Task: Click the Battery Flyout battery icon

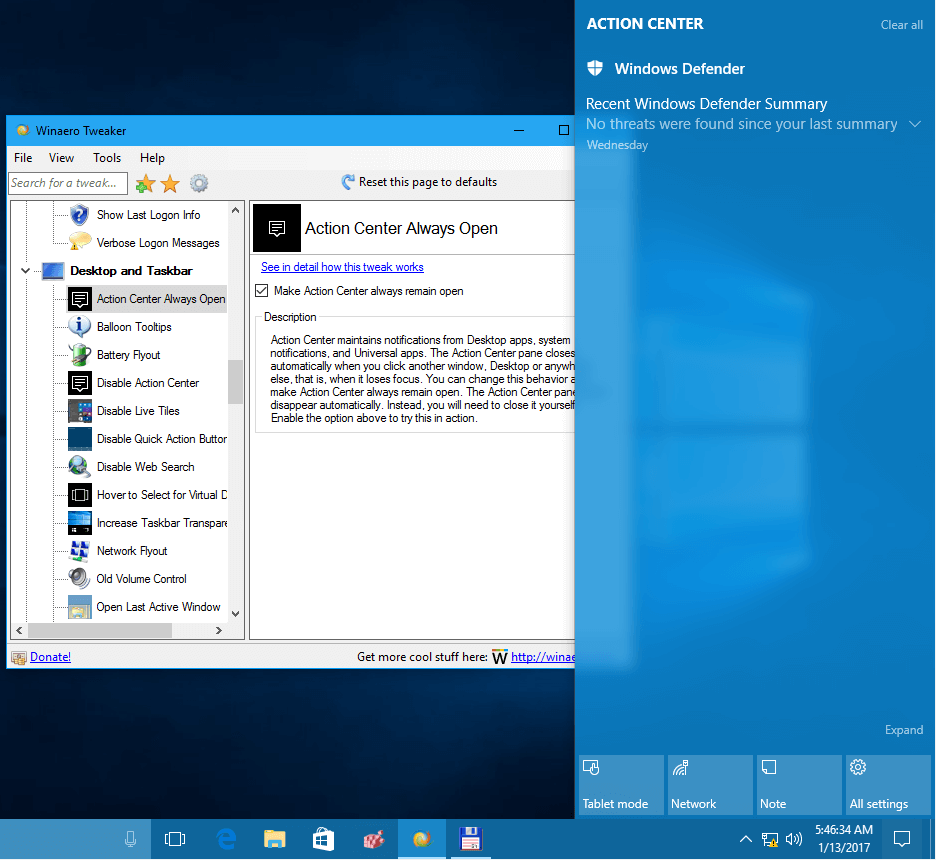Action: pyautogui.click(x=79, y=355)
